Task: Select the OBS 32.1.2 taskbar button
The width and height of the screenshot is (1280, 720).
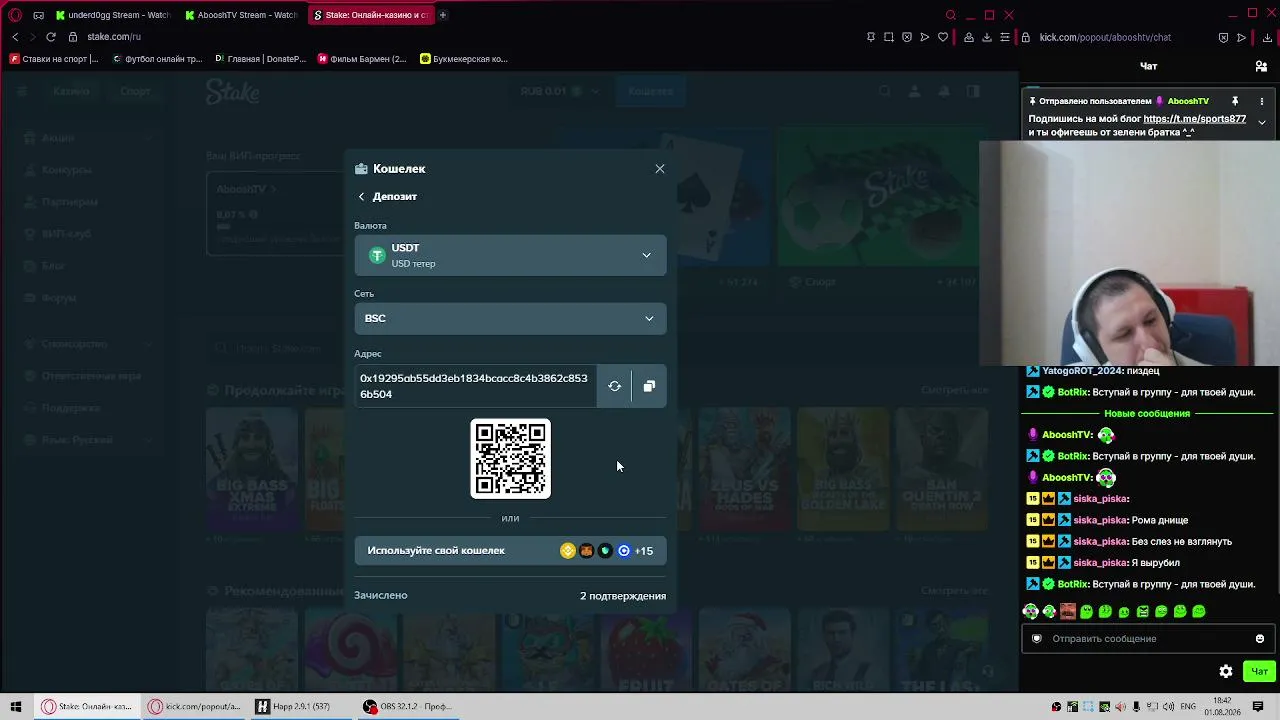Action: (408, 707)
